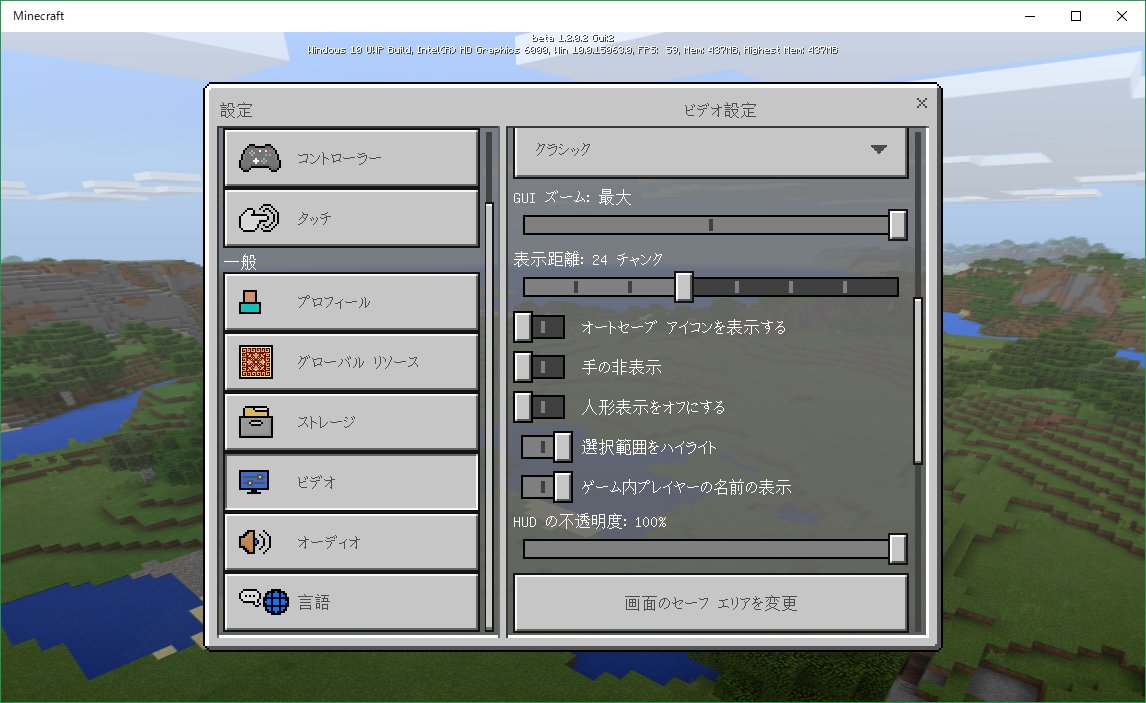Close the settings dialog with X
This screenshot has height=703, width=1146.
[922, 103]
